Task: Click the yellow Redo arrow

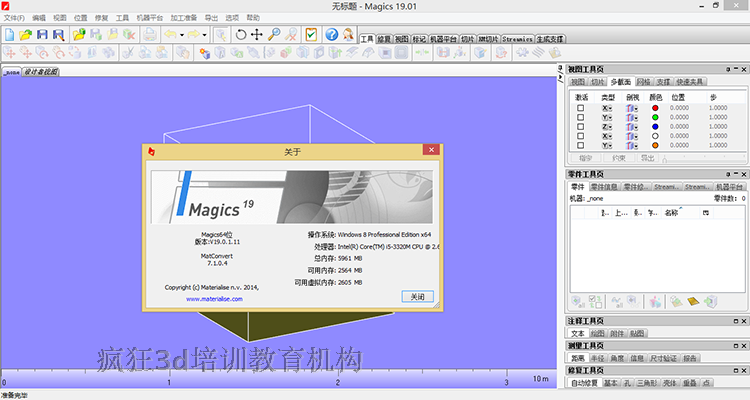Action: [x=193, y=34]
